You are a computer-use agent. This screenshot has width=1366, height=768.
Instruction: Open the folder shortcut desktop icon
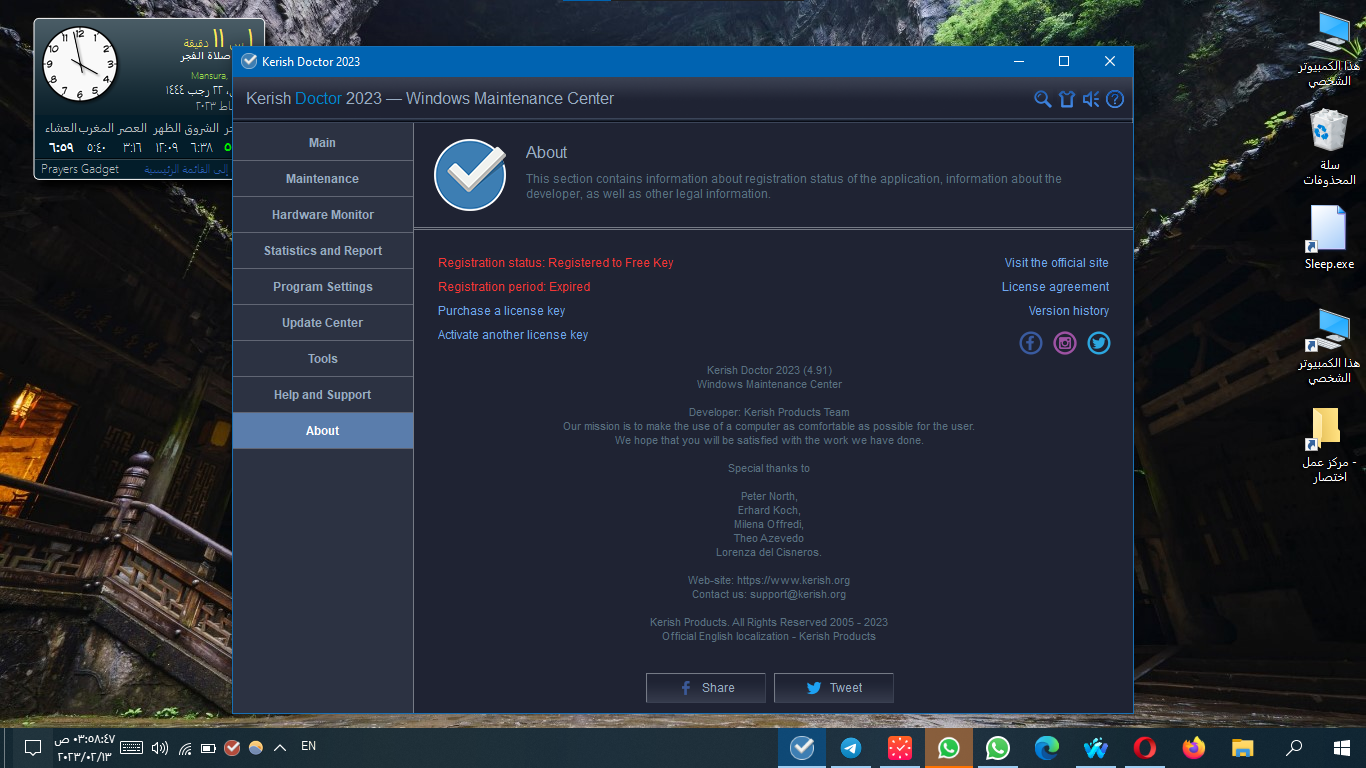(x=1329, y=444)
